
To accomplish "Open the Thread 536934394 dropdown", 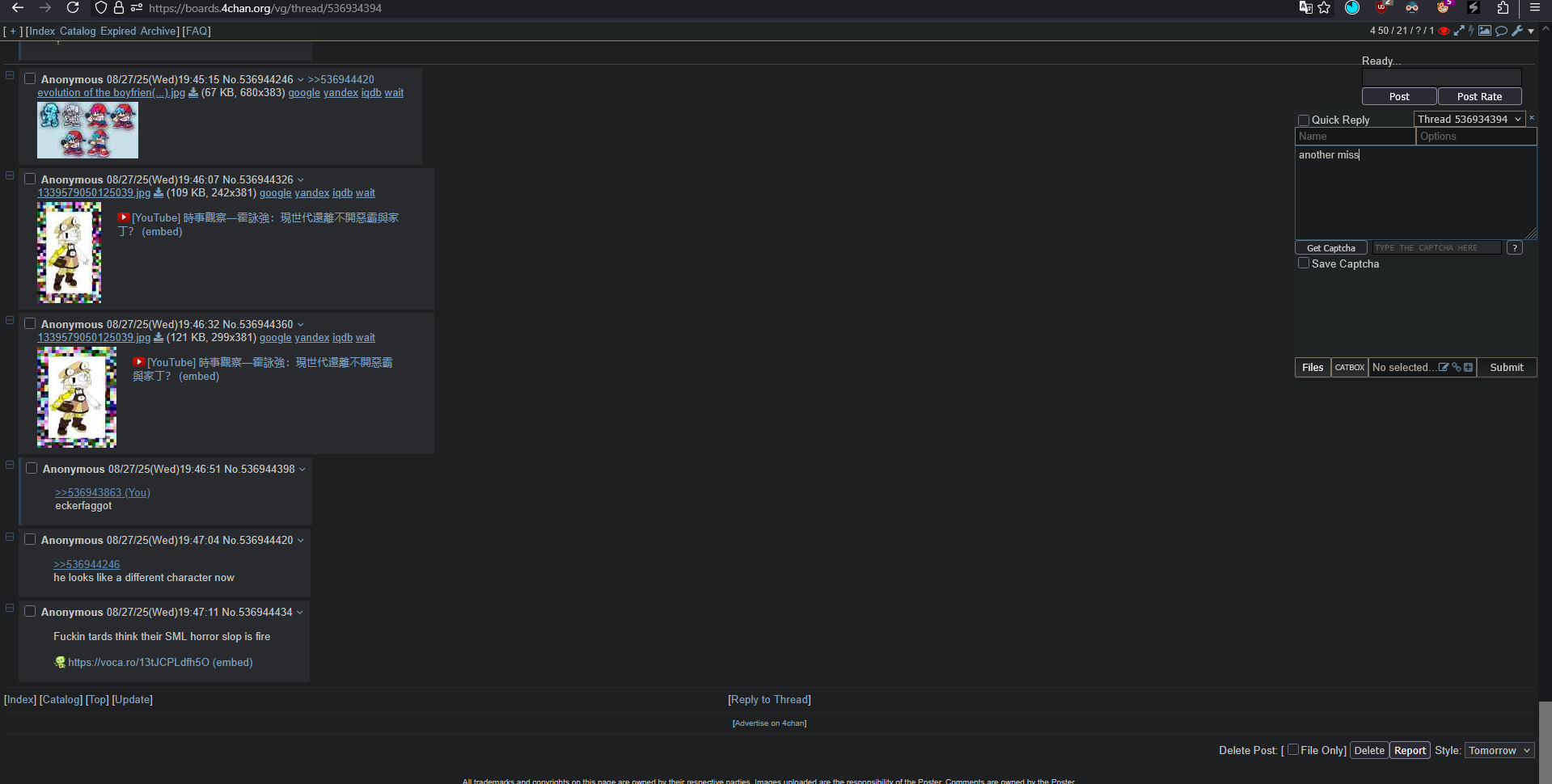I will pyautogui.click(x=1470, y=119).
